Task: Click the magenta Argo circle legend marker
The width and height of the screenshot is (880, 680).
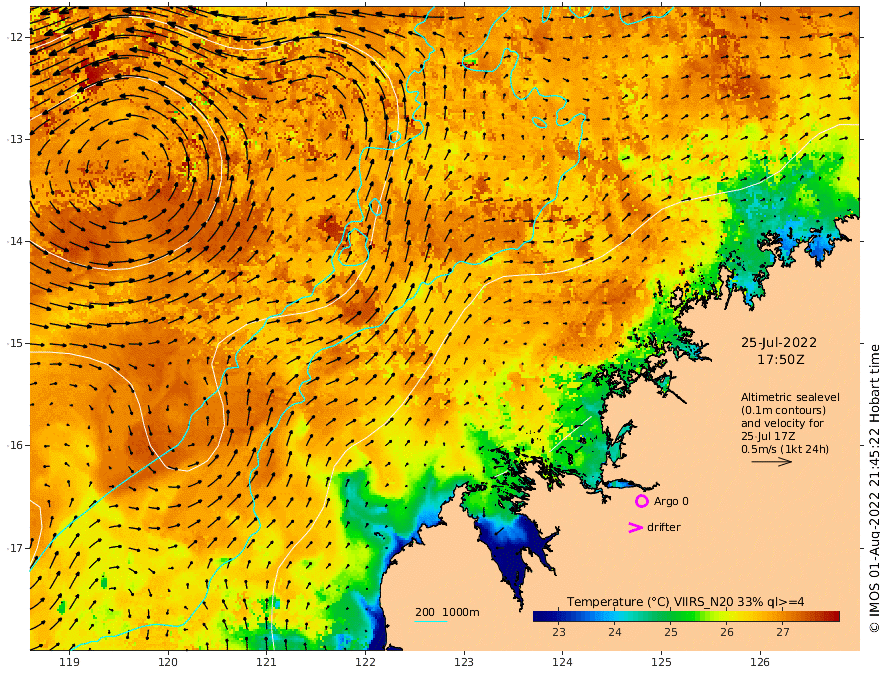Action: click(641, 501)
